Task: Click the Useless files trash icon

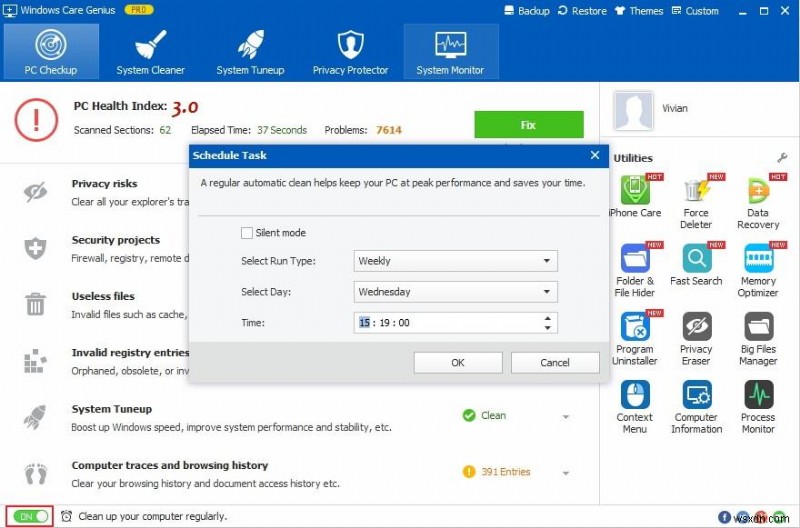Action: coord(35,304)
